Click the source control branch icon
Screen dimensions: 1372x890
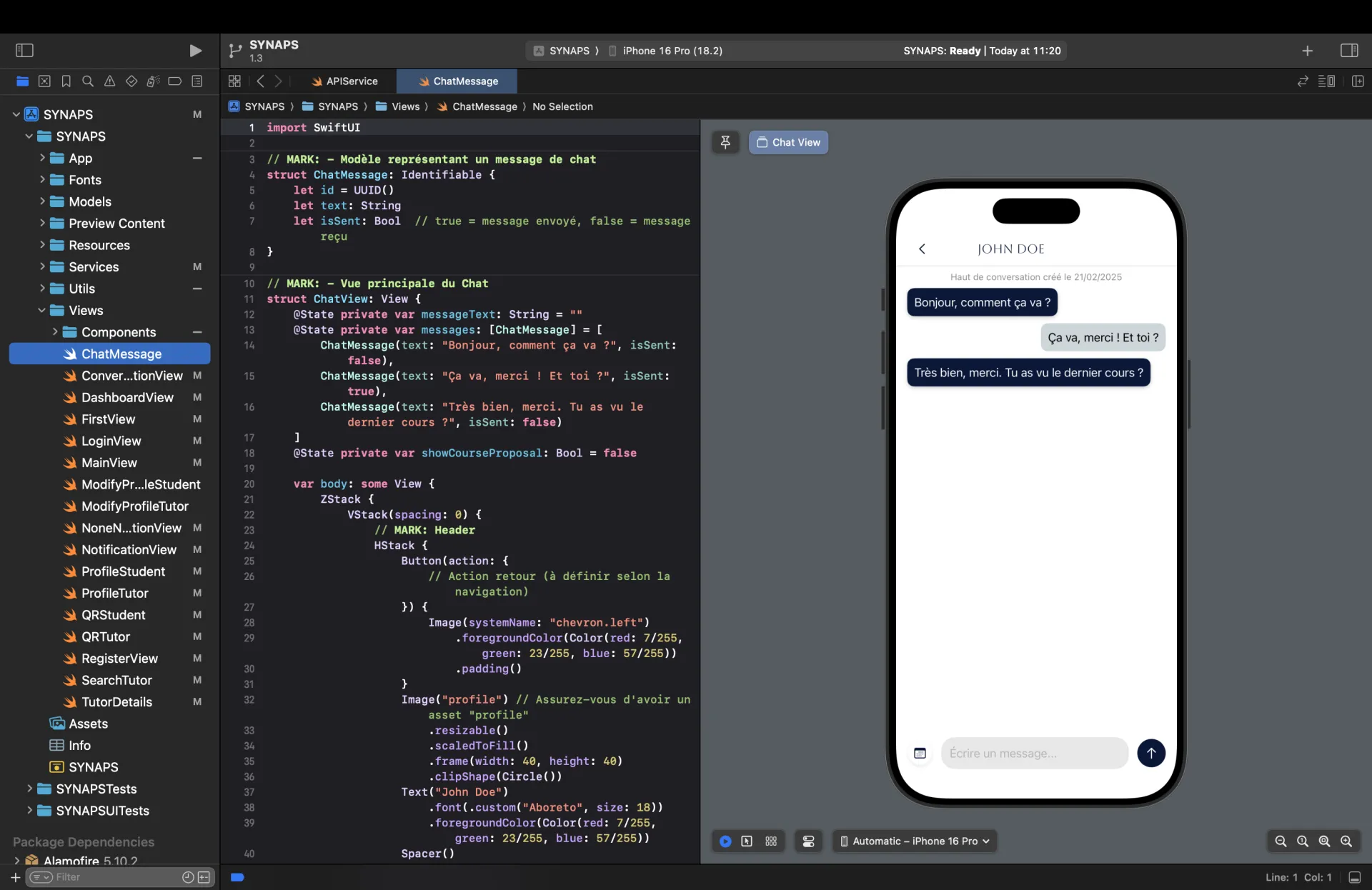(x=235, y=51)
